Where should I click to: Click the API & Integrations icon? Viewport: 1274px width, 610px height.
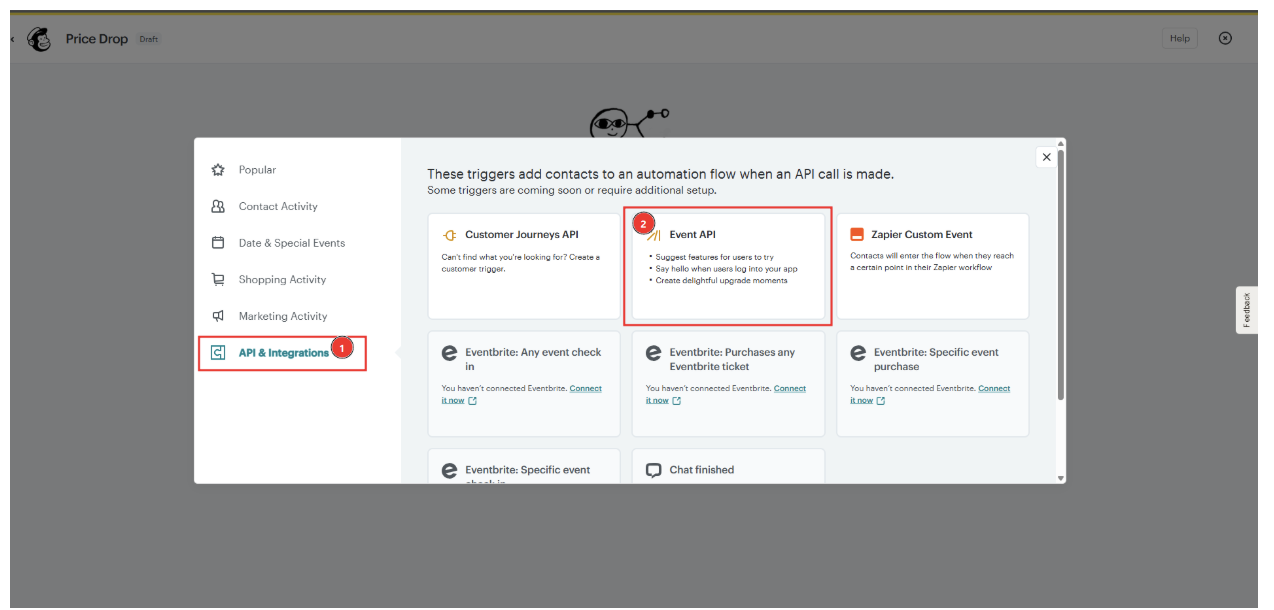(x=218, y=353)
